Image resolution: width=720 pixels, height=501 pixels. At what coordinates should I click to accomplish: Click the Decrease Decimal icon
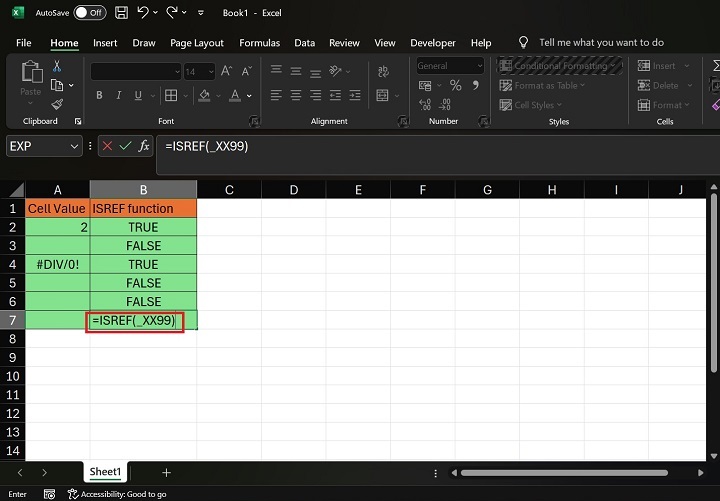(444, 105)
